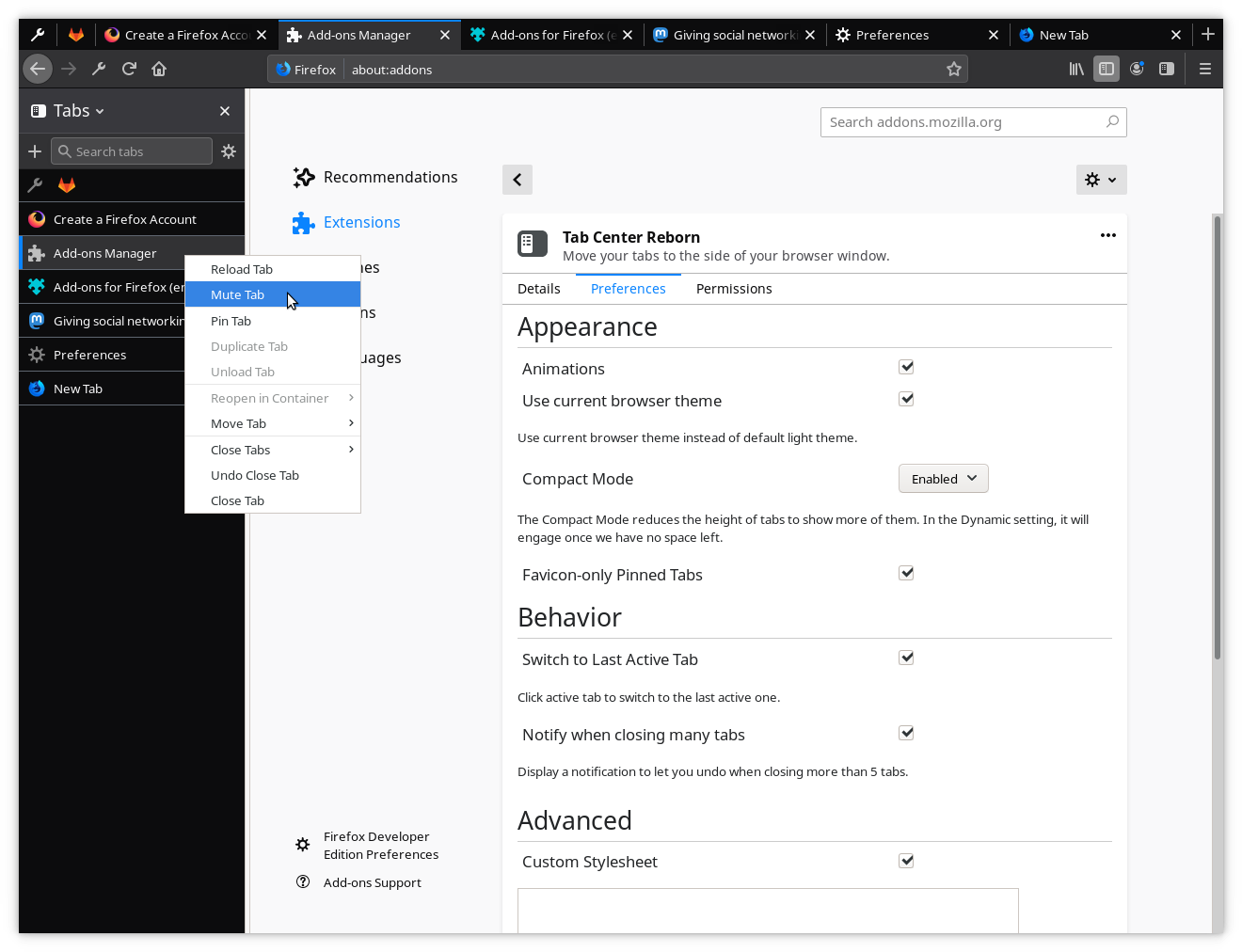
Task: Open the Library icon in the toolbar
Action: (1076, 69)
